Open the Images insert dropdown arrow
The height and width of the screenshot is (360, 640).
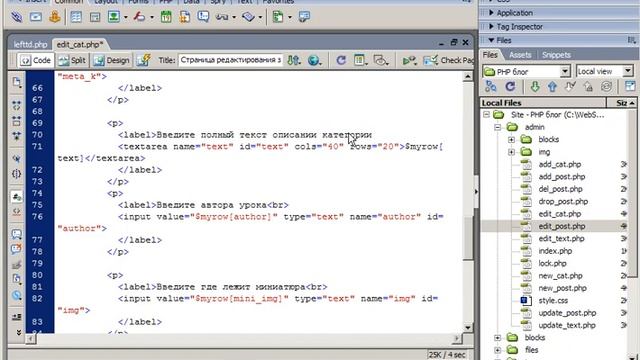coord(125,17)
